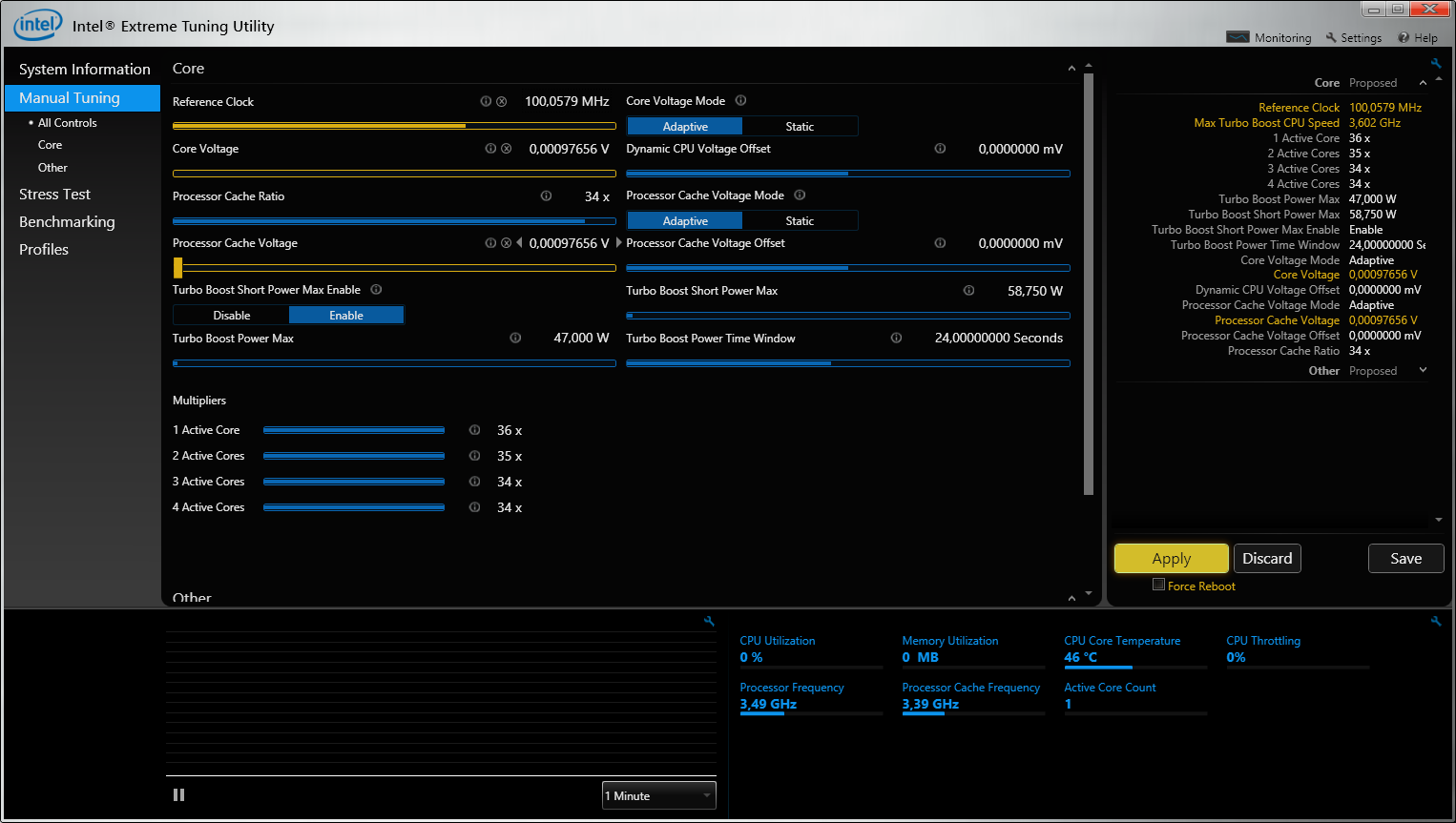Show info for Reference Clock

point(486,101)
